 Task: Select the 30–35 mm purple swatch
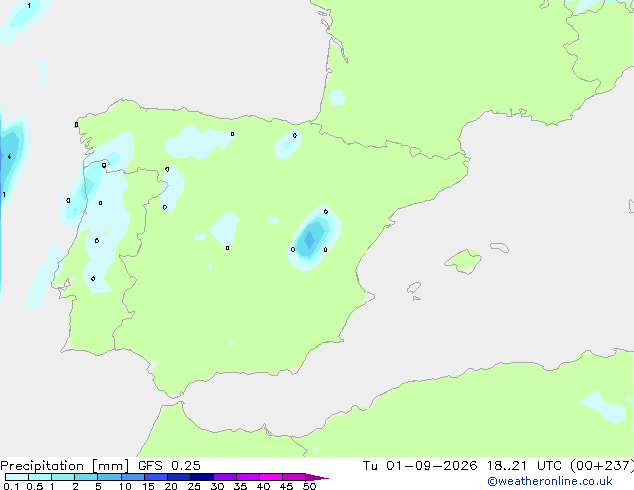point(225,477)
